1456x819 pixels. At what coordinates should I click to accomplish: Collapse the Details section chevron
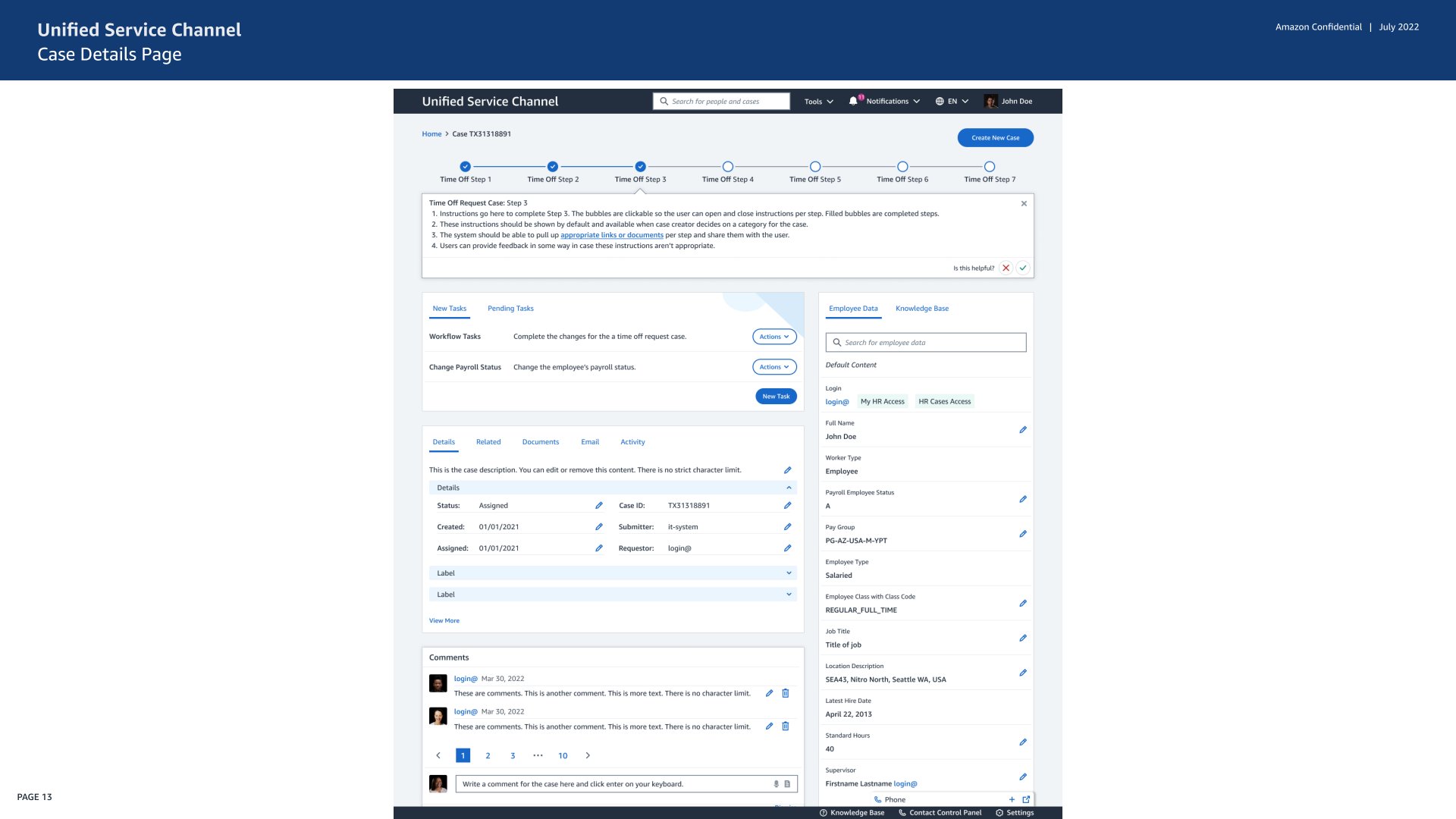click(x=789, y=488)
